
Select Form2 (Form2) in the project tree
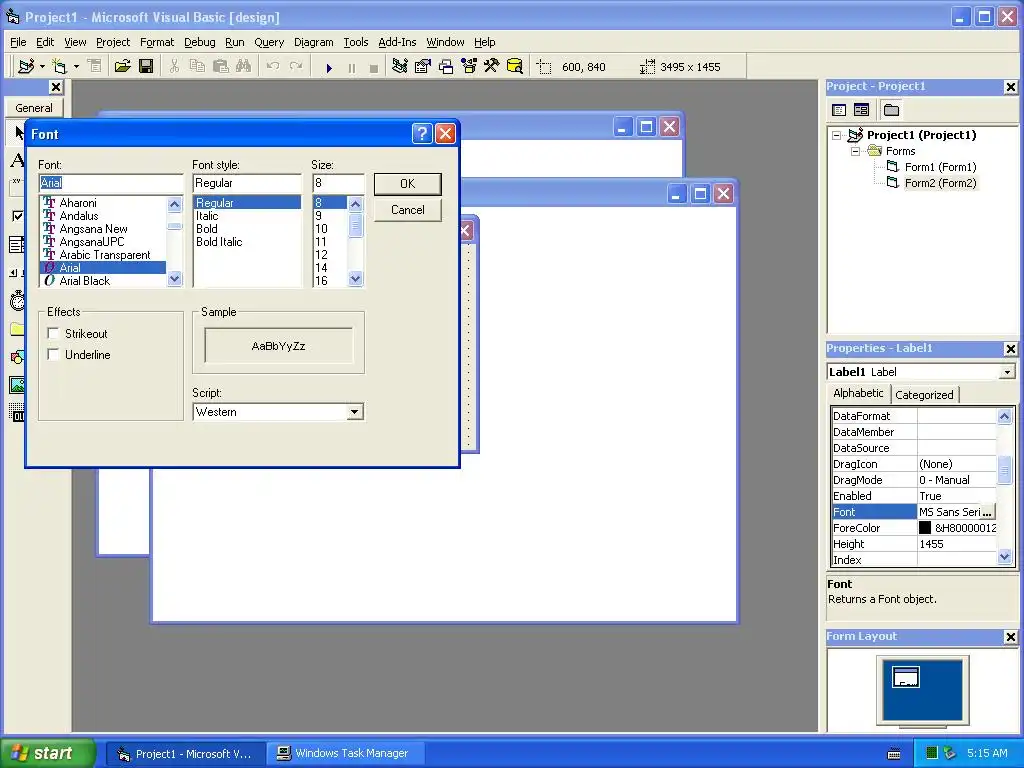pyautogui.click(x=940, y=183)
